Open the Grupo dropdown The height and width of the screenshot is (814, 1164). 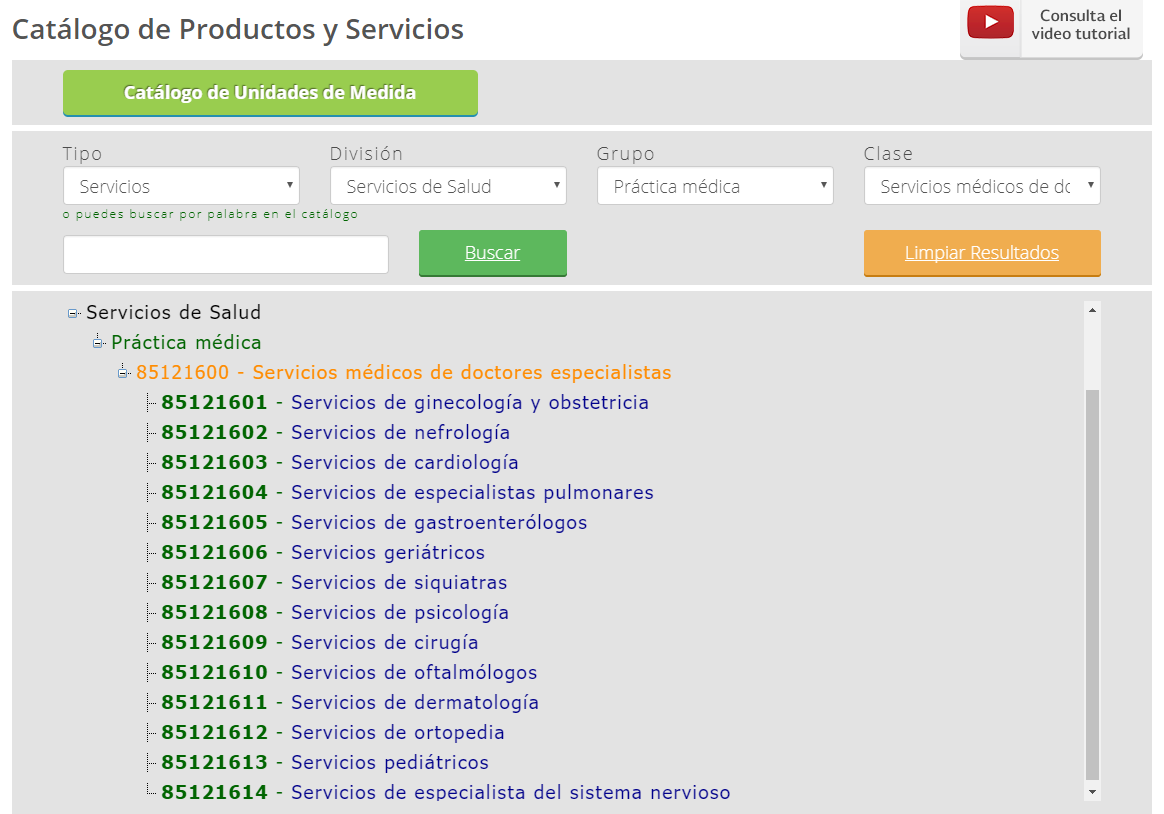point(715,186)
